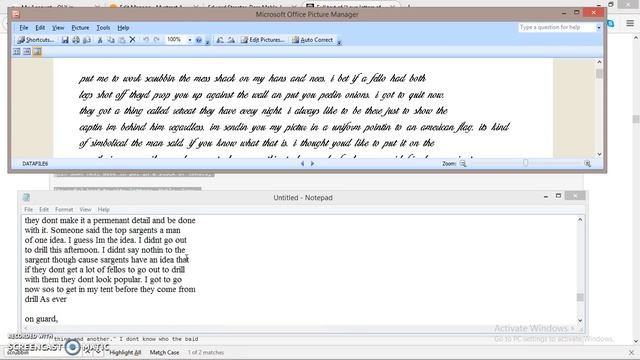The width and height of the screenshot is (640, 360).
Task: Click Picture Manager vertical scrollbar up arrow
Action: (599, 62)
